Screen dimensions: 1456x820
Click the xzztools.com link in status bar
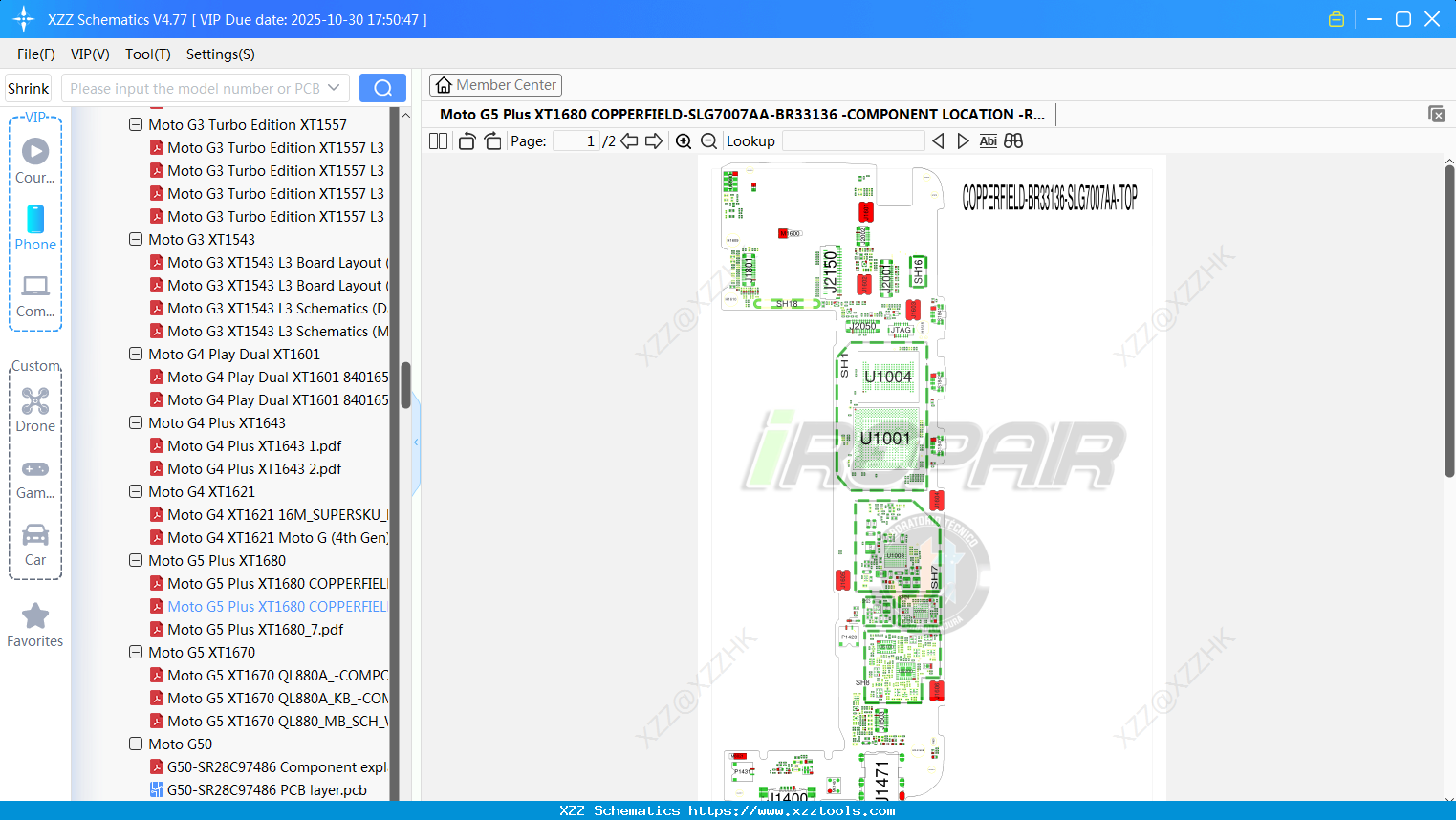(792, 810)
